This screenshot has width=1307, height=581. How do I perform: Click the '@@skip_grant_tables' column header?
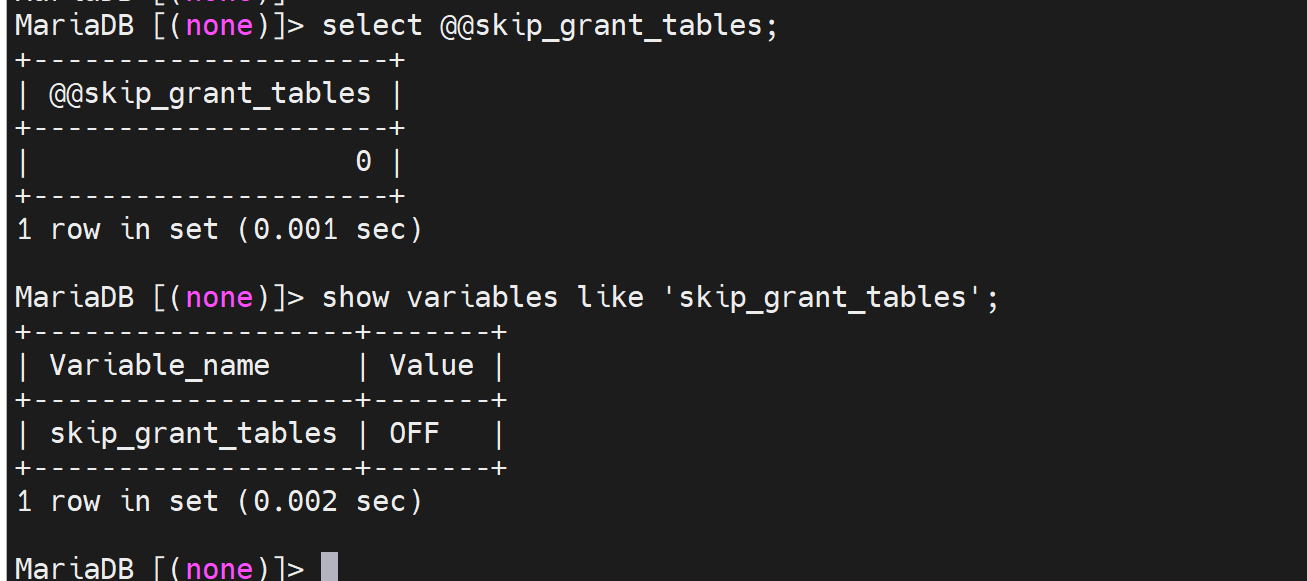pyautogui.click(x=210, y=94)
